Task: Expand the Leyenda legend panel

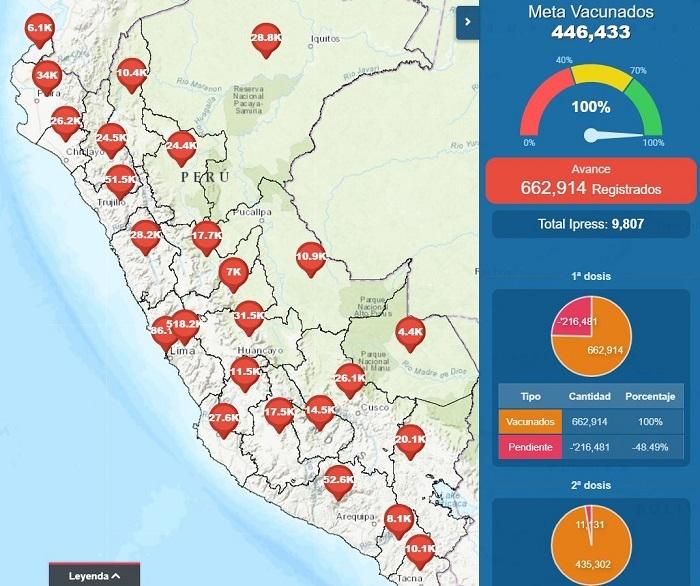Action: pos(95,576)
